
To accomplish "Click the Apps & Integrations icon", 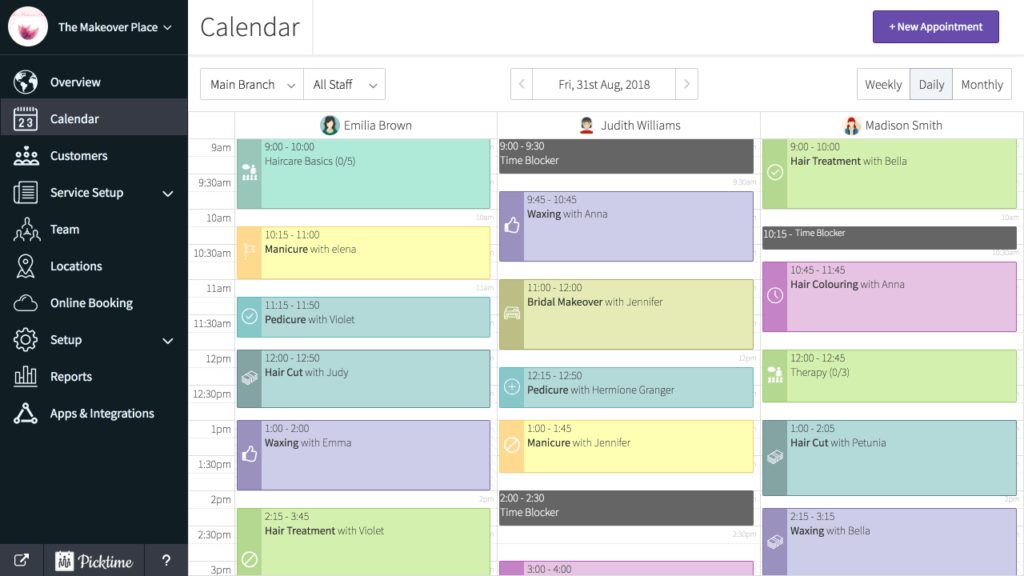I will 25,413.
